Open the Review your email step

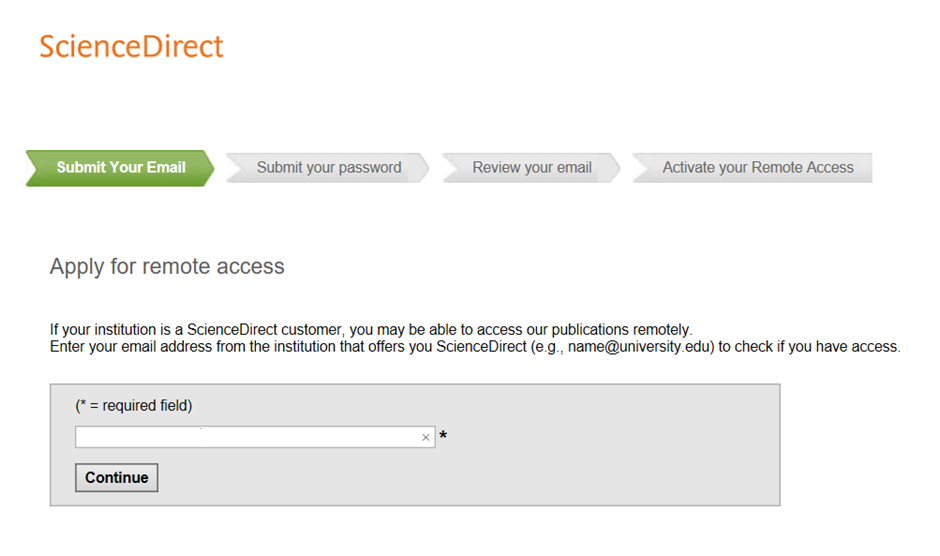pyautogui.click(x=532, y=168)
